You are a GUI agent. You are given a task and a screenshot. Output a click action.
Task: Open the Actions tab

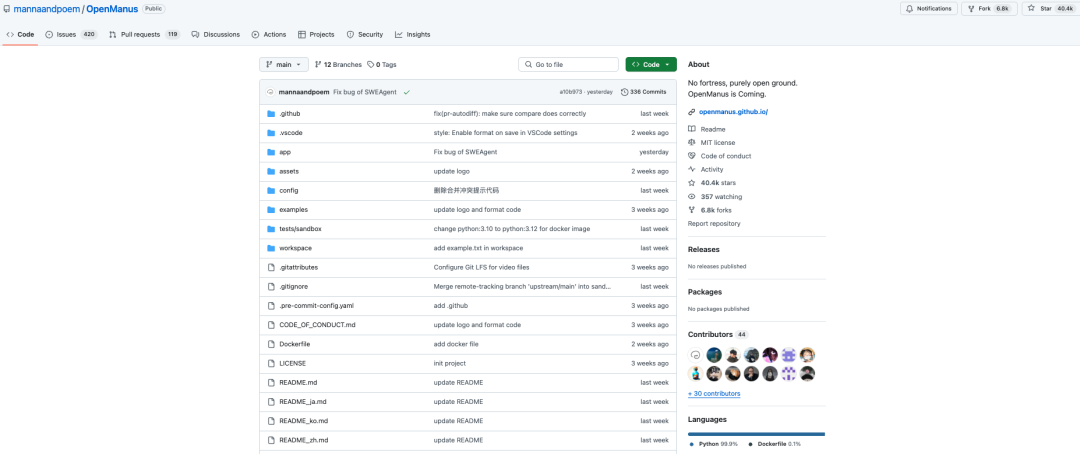coord(269,34)
